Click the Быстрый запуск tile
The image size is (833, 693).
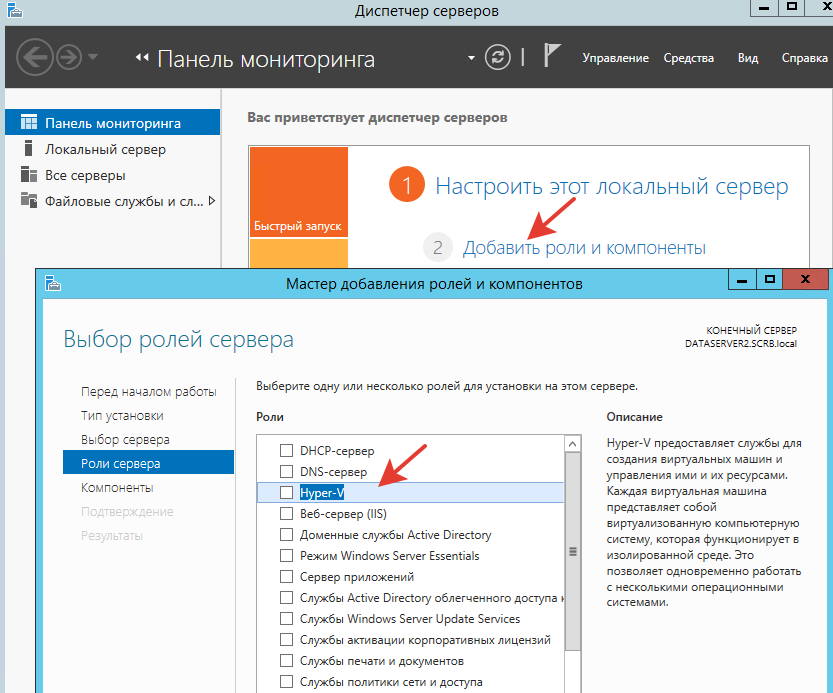(299, 192)
